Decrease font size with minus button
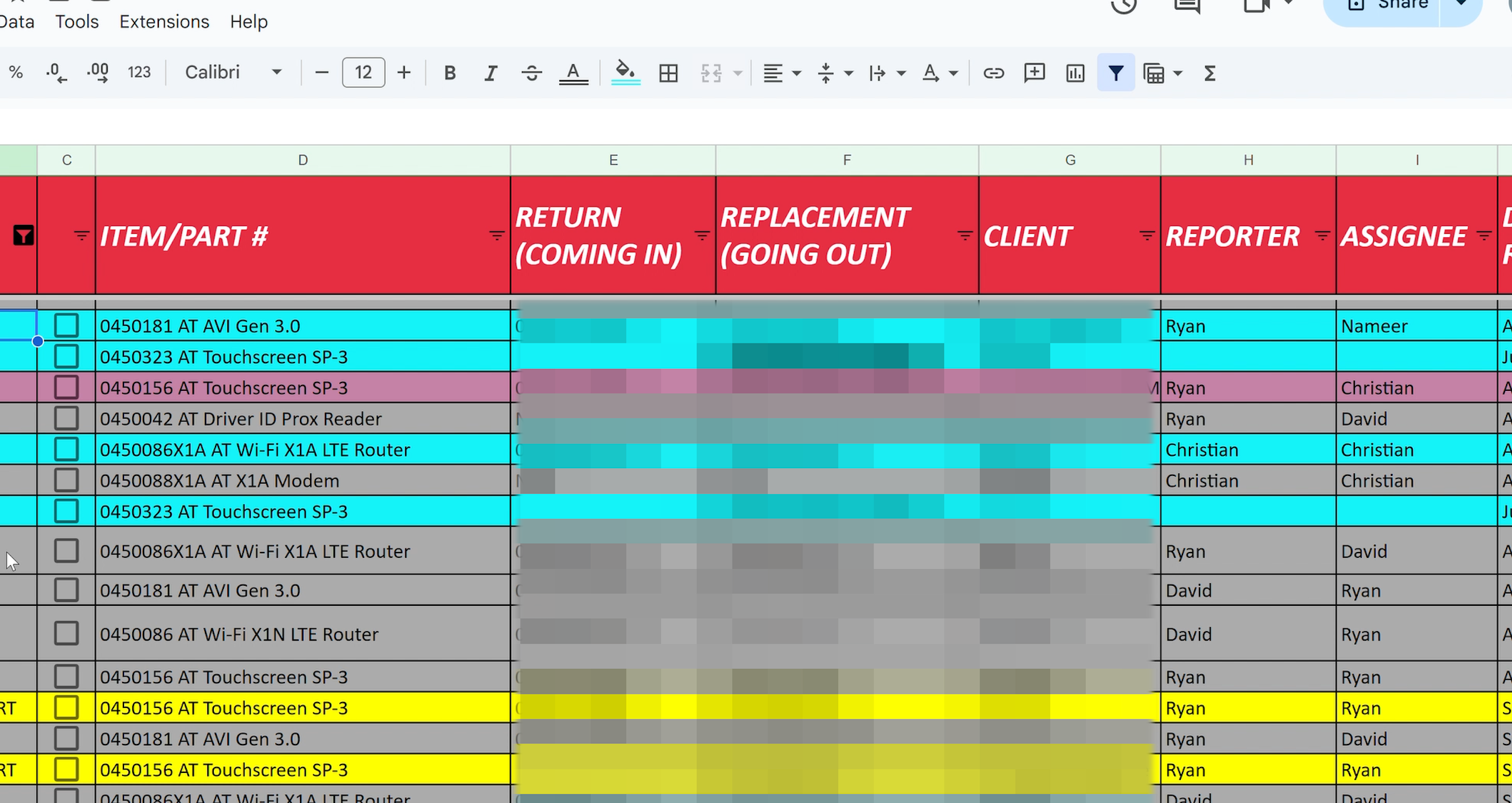The height and width of the screenshot is (803, 1512). click(322, 73)
